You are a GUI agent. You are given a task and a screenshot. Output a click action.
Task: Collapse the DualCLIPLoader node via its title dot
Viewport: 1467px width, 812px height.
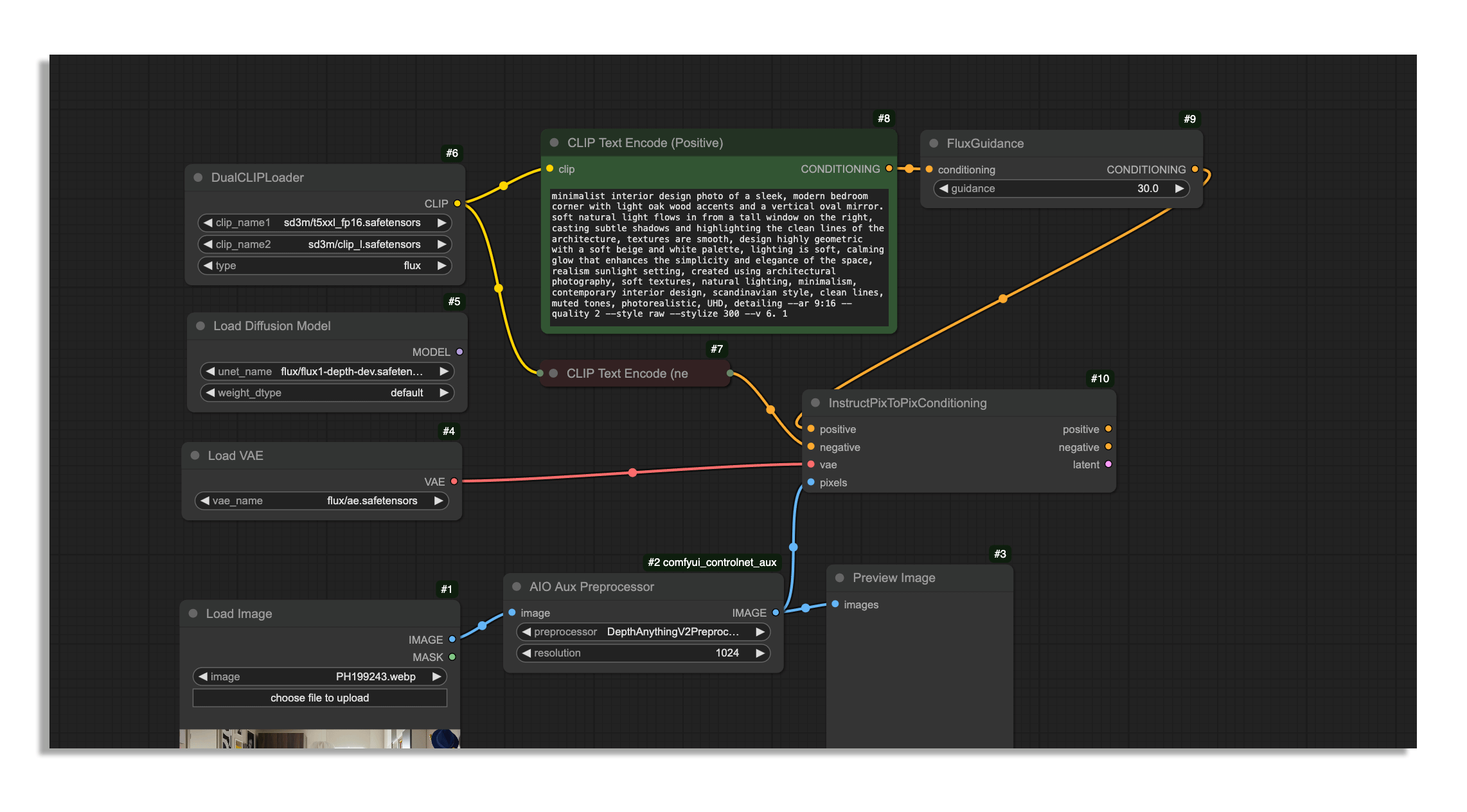(198, 177)
